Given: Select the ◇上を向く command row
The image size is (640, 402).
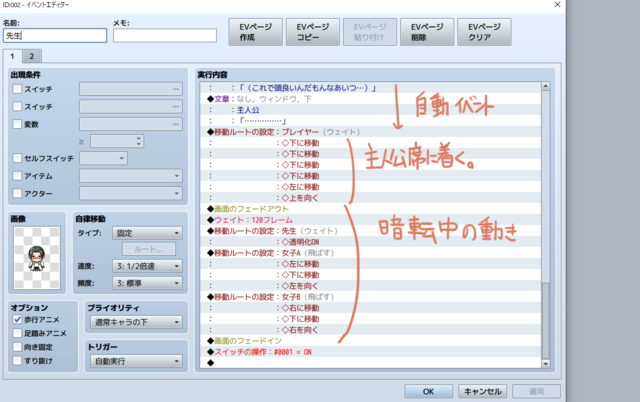Looking at the screenshot, I should [370, 198].
